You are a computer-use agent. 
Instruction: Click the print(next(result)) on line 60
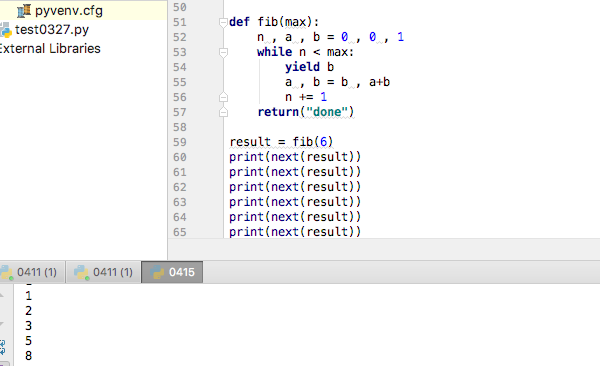click(x=295, y=157)
